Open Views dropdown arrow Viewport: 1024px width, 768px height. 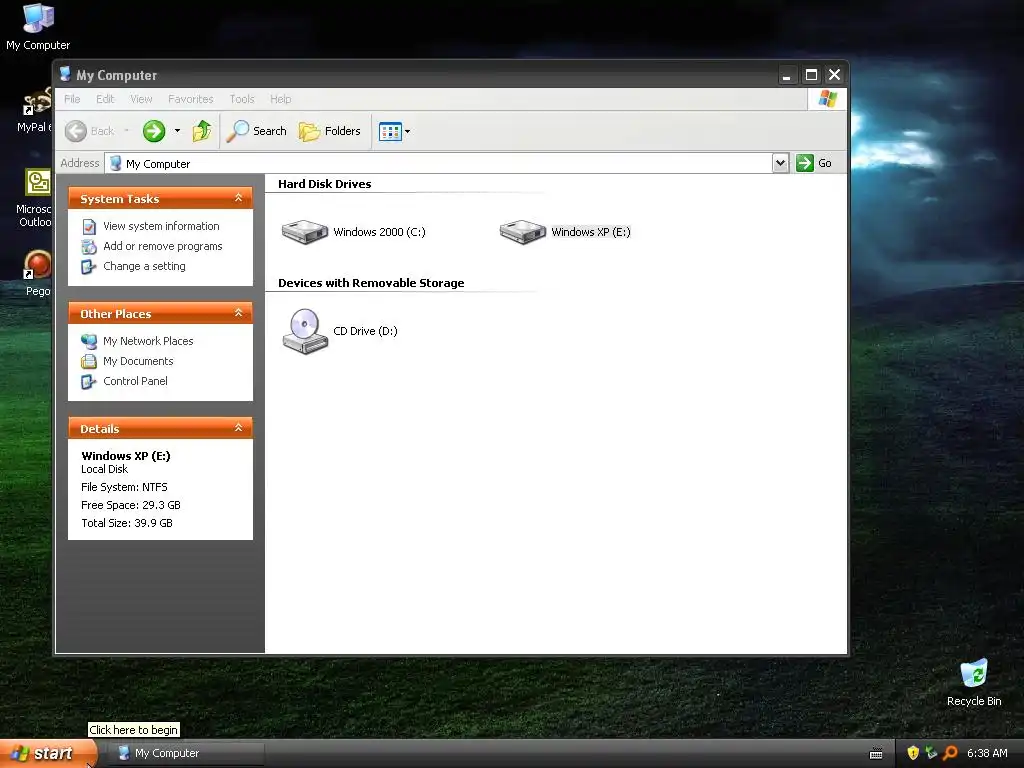click(408, 131)
